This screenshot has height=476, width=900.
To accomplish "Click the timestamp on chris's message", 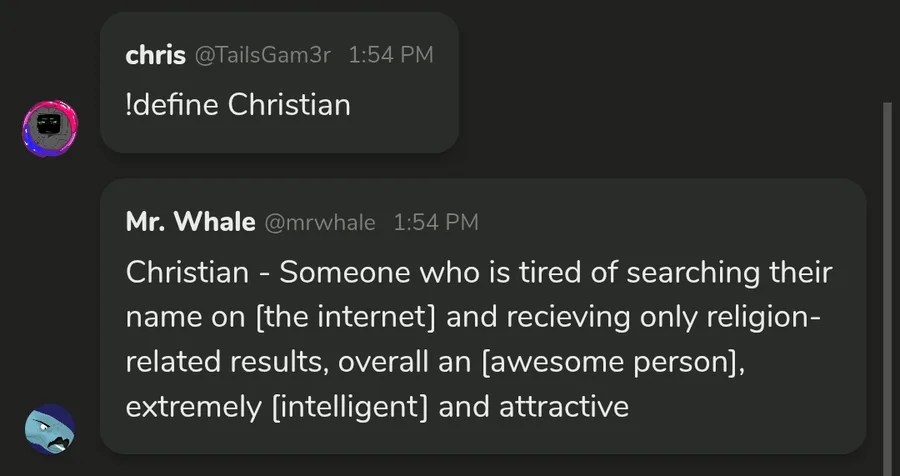I will pyautogui.click(x=391, y=56).
